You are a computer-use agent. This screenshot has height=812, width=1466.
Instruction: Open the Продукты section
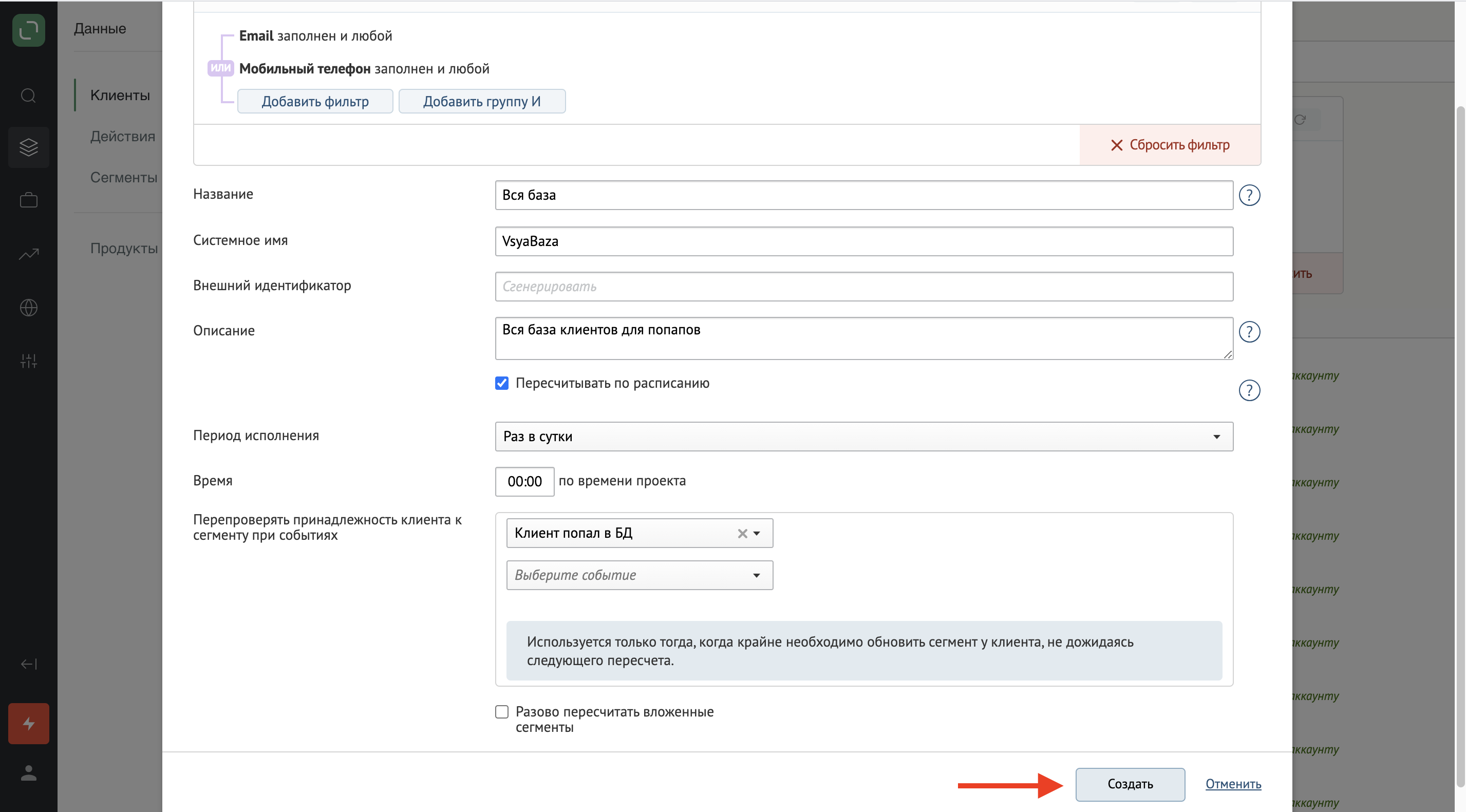123,248
